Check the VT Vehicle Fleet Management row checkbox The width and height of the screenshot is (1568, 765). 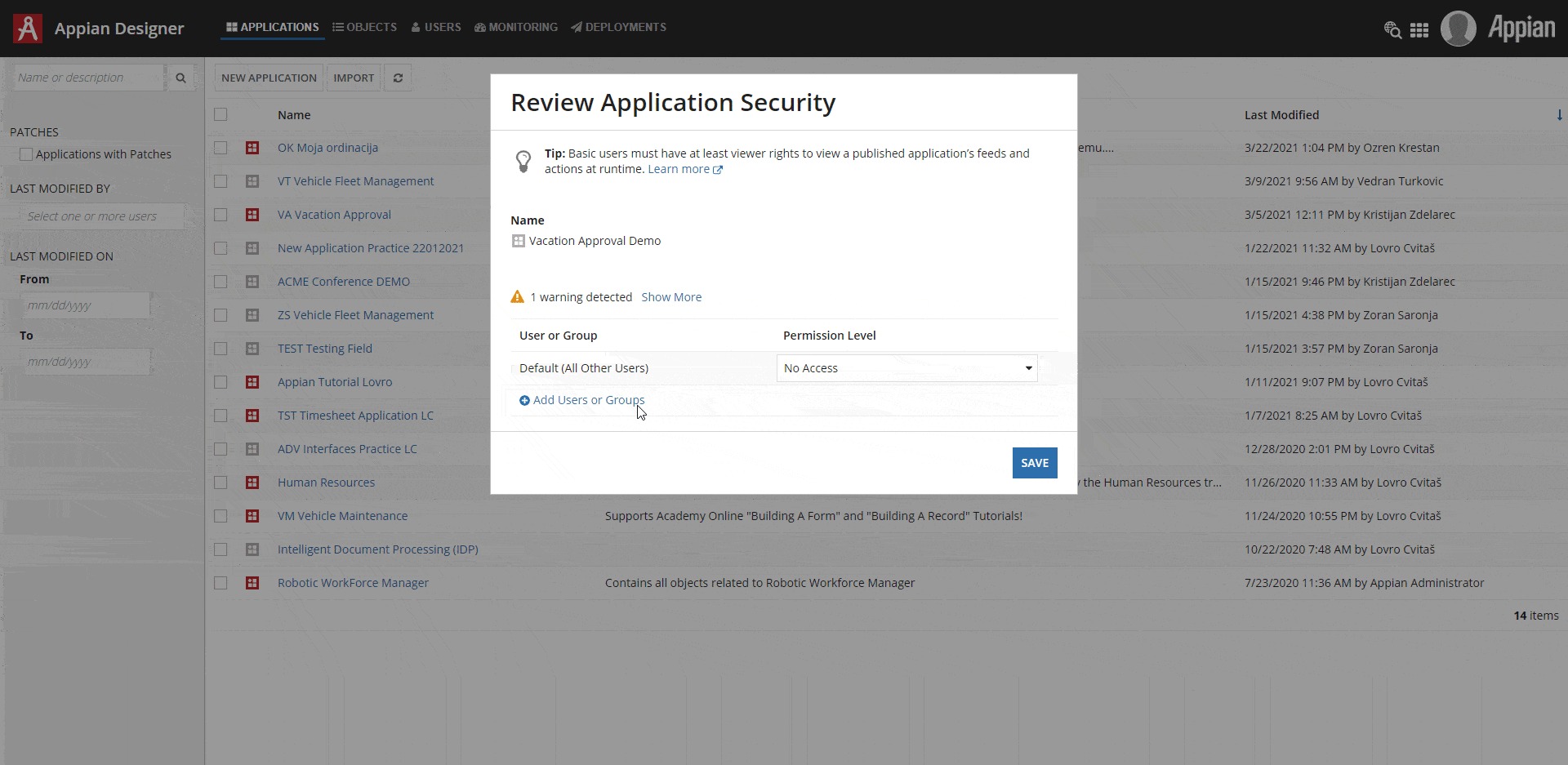(220, 181)
